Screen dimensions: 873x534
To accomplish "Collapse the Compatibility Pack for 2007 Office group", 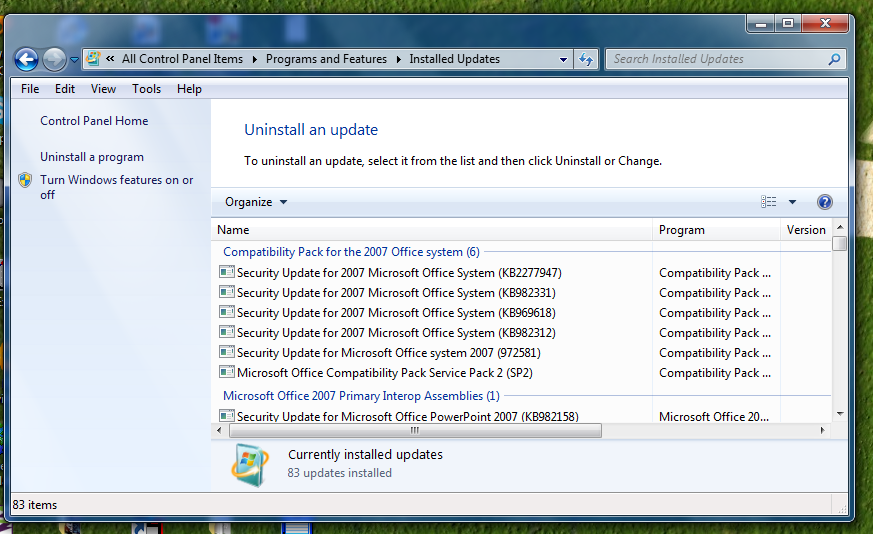I will [x=350, y=252].
